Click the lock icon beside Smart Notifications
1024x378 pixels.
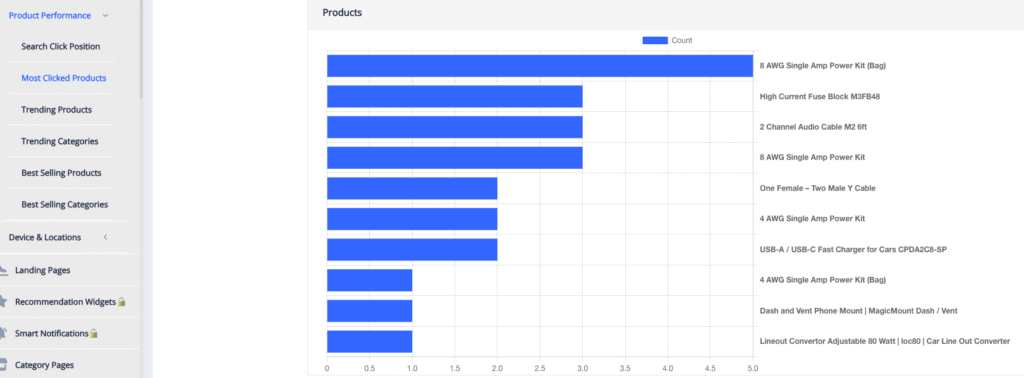click(93, 333)
